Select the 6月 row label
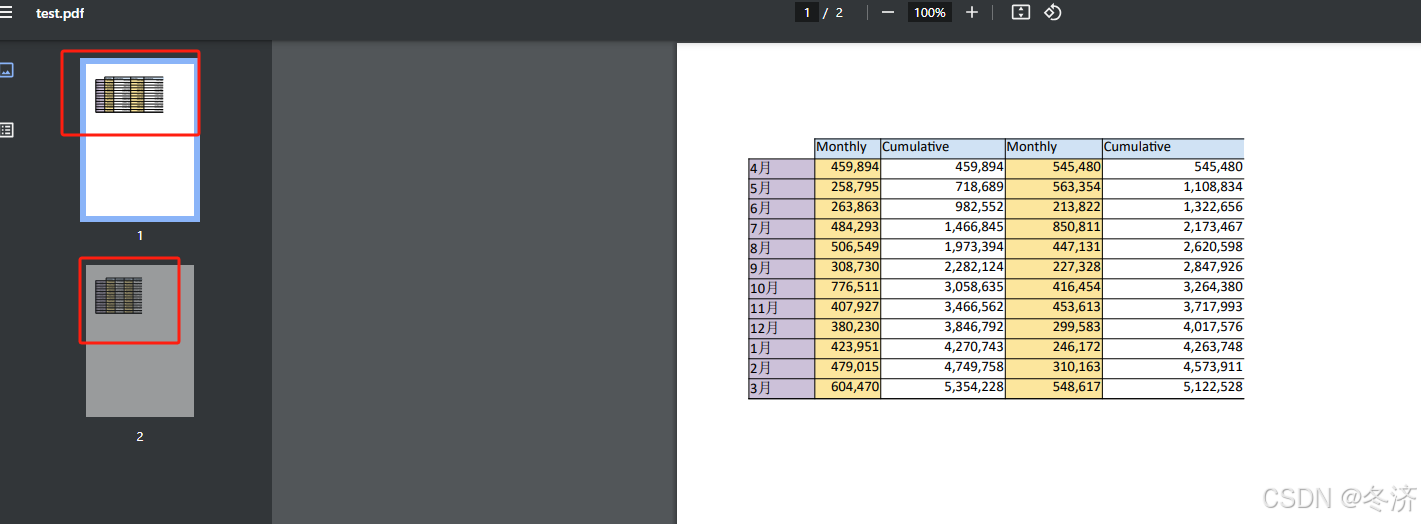Screen dimensions: 1421x524 coord(760,208)
